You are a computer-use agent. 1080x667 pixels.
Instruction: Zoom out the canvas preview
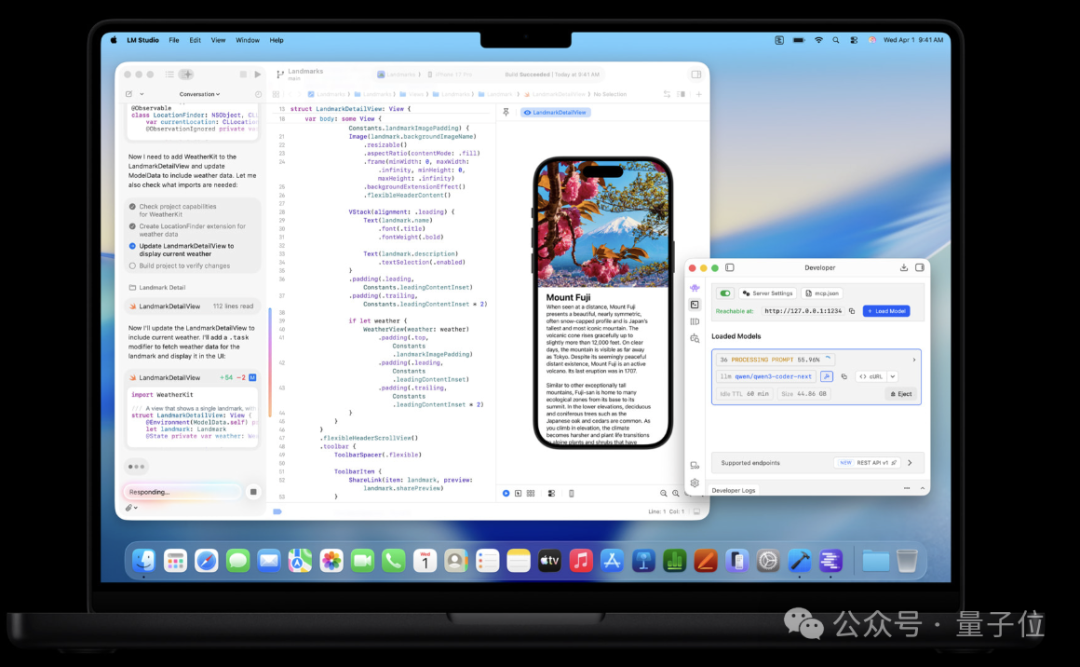663,493
